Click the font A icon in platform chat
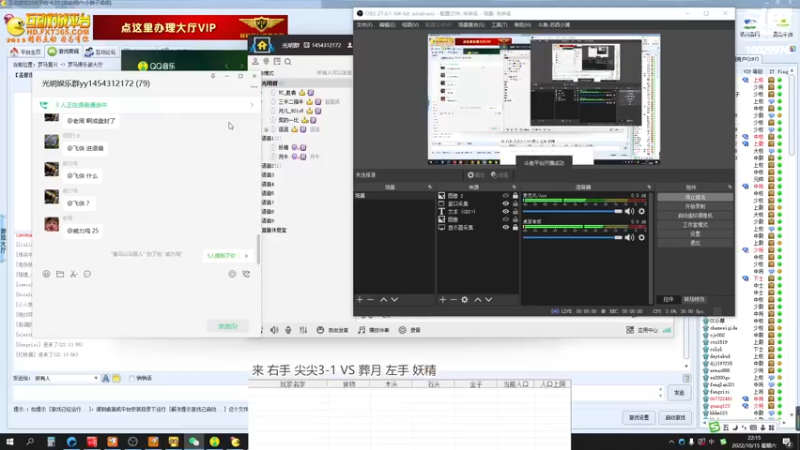Image resolution: width=800 pixels, height=450 pixels. click(106, 378)
